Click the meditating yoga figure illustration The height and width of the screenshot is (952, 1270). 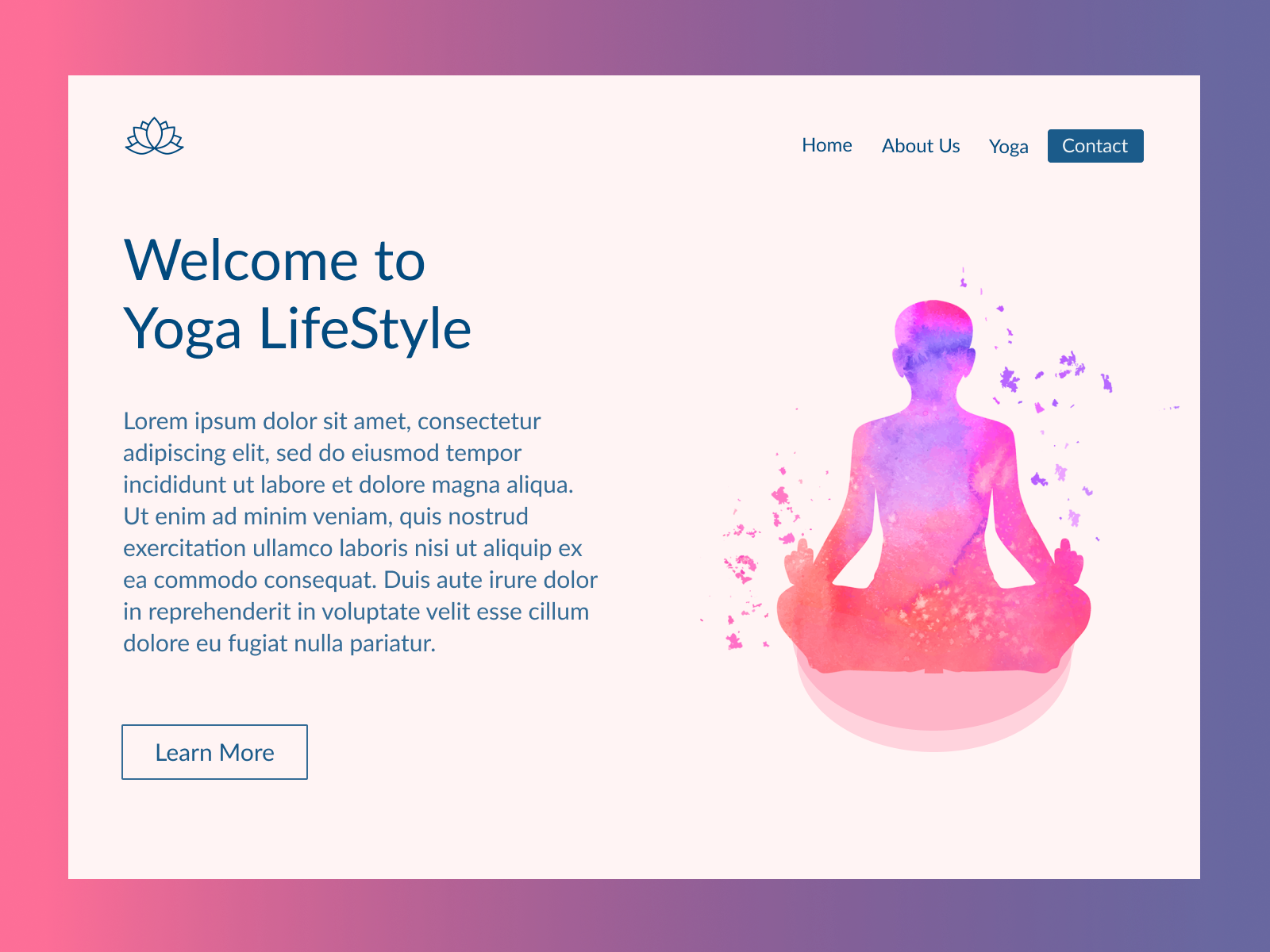tap(933, 486)
